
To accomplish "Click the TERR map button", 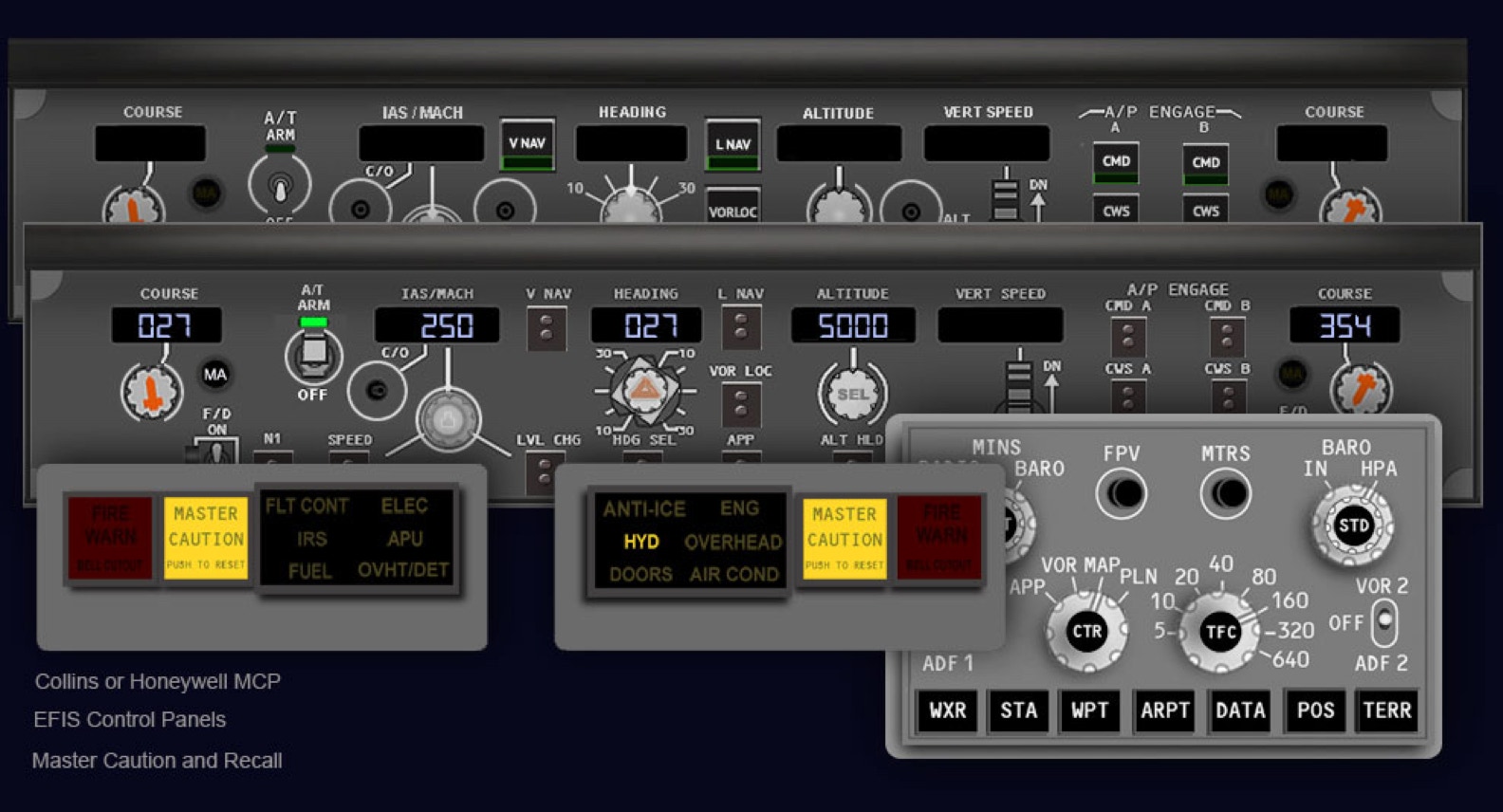I will click(1387, 711).
